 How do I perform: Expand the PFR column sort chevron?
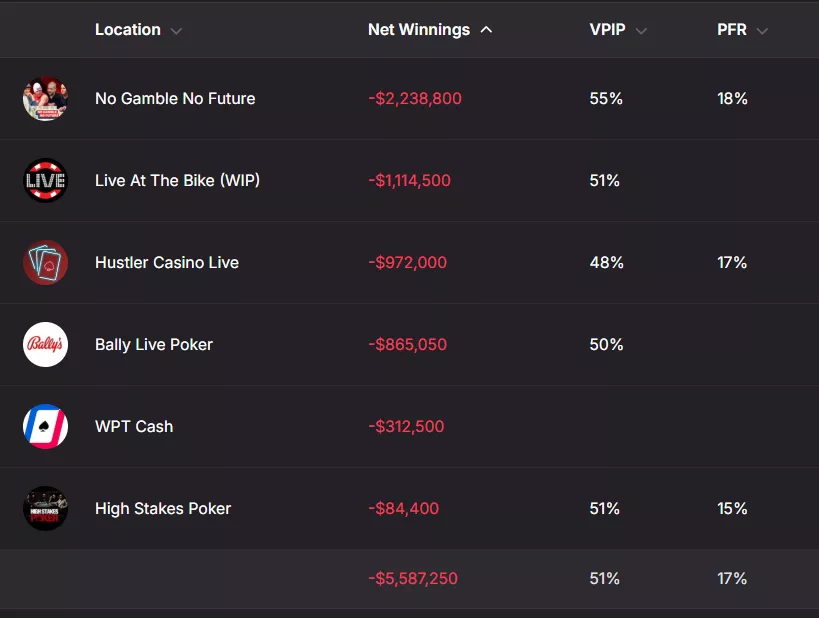tap(763, 31)
